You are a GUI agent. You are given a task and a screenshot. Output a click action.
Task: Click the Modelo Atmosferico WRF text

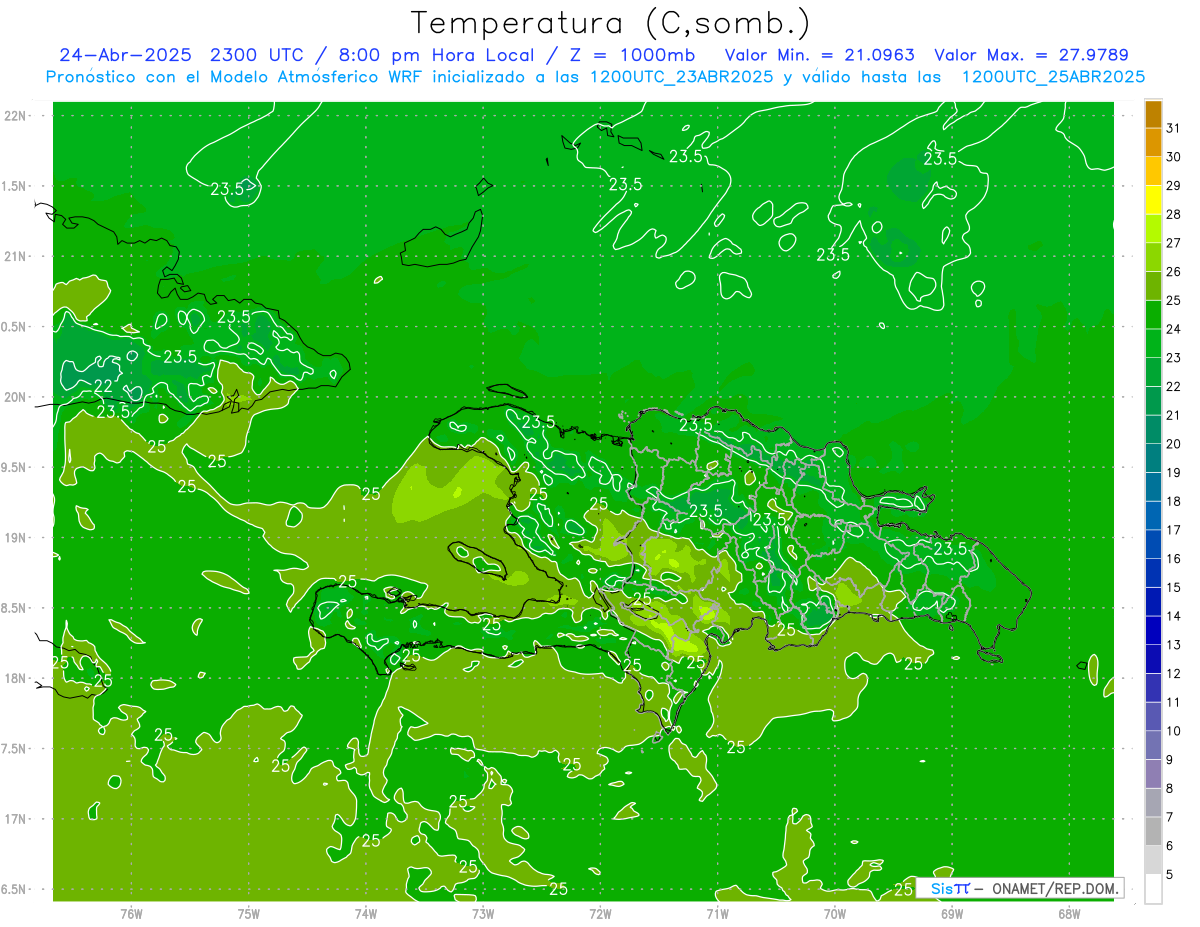pos(319,77)
